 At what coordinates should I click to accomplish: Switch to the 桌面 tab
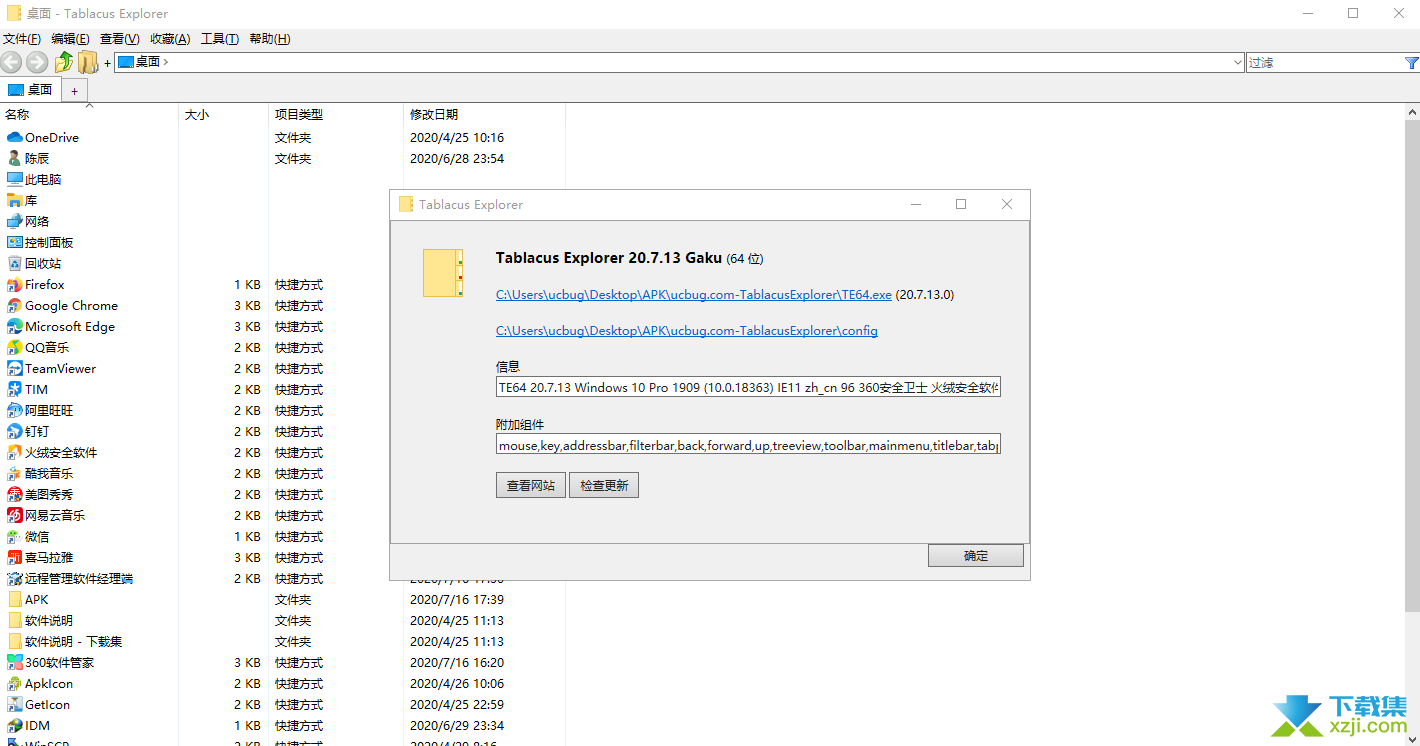pos(31,90)
